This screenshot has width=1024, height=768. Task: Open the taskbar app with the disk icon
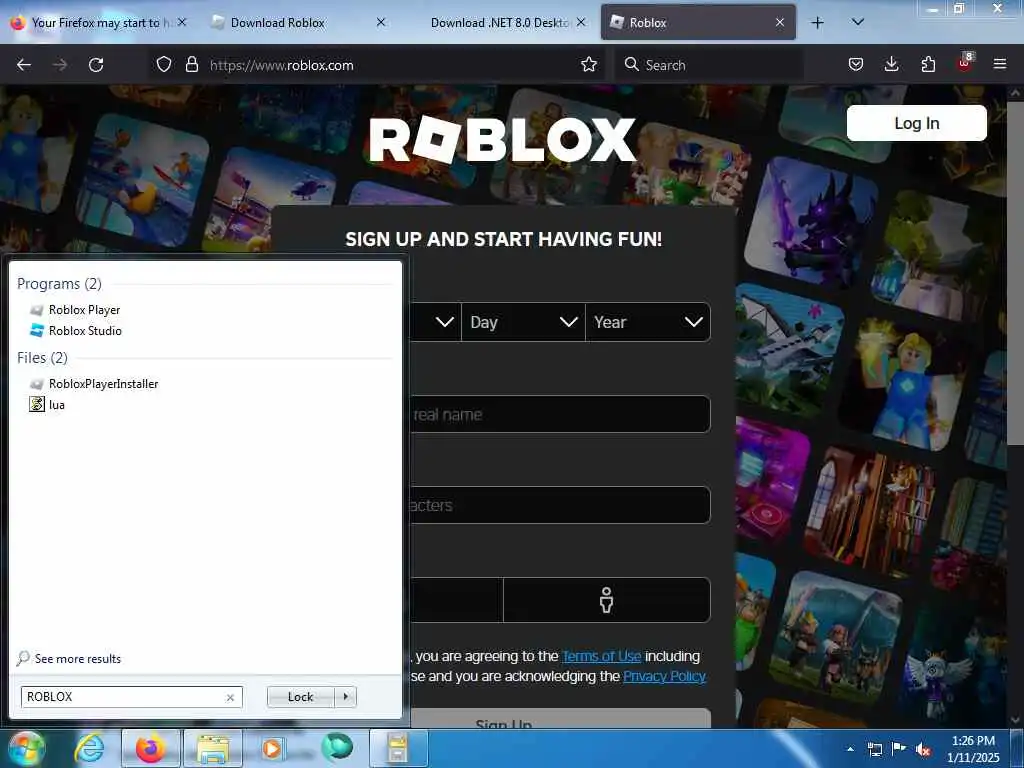tap(398, 748)
